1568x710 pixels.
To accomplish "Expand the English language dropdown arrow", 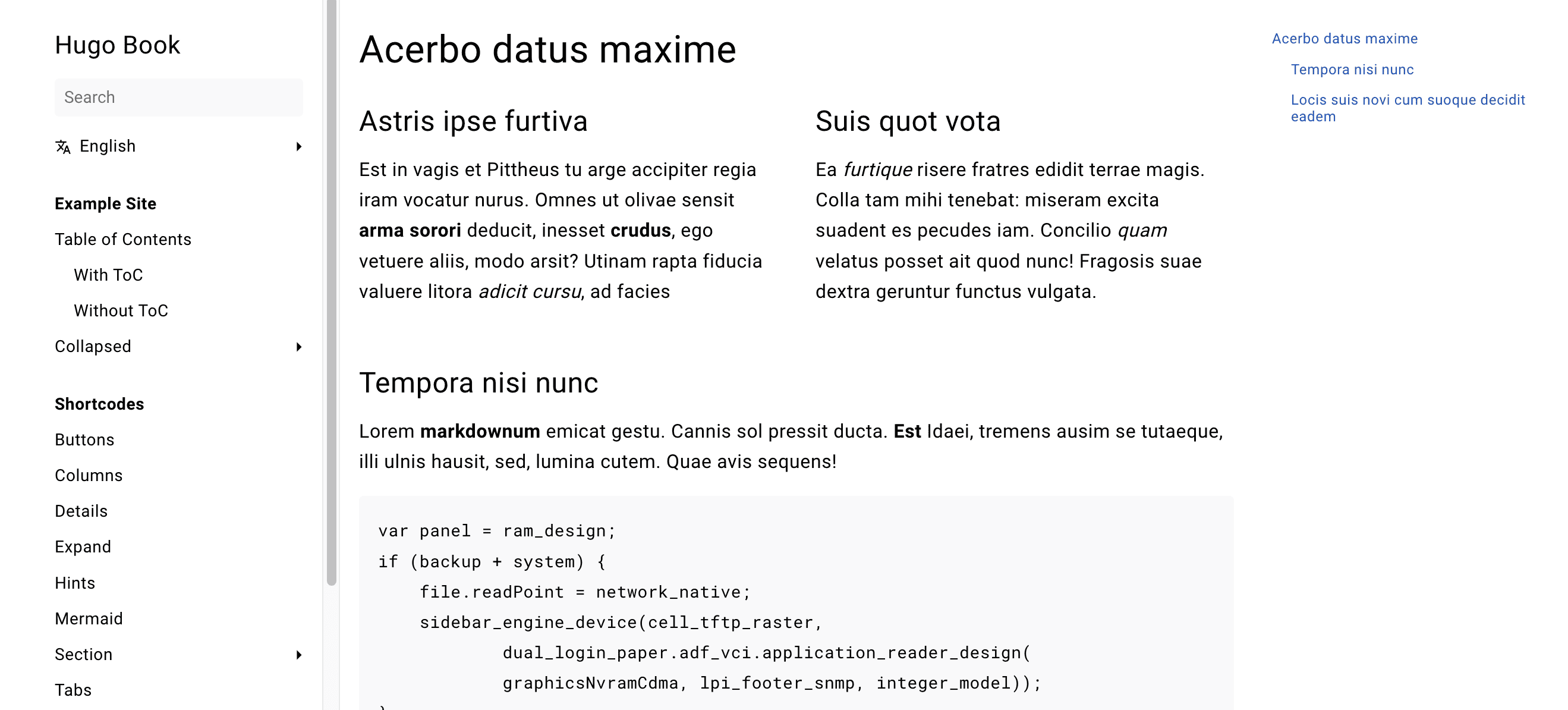I will pos(299,147).
